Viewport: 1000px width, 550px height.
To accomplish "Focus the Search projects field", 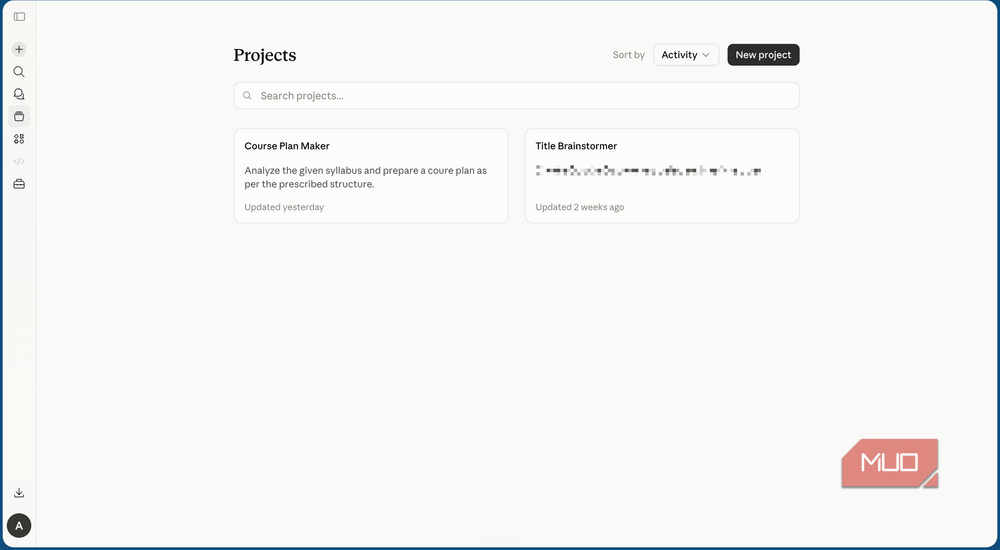I will point(516,96).
